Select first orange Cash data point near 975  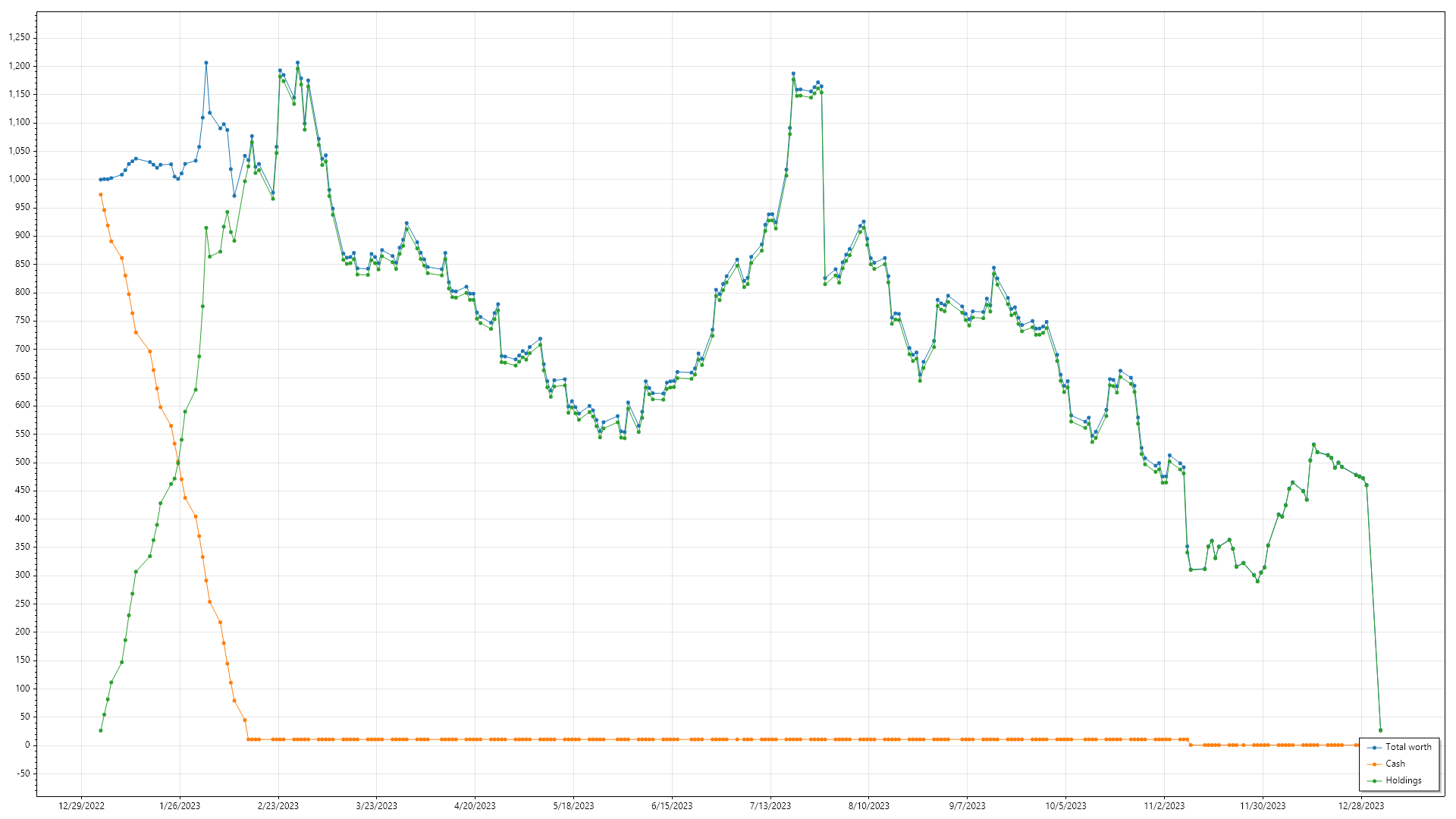point(100,195)
